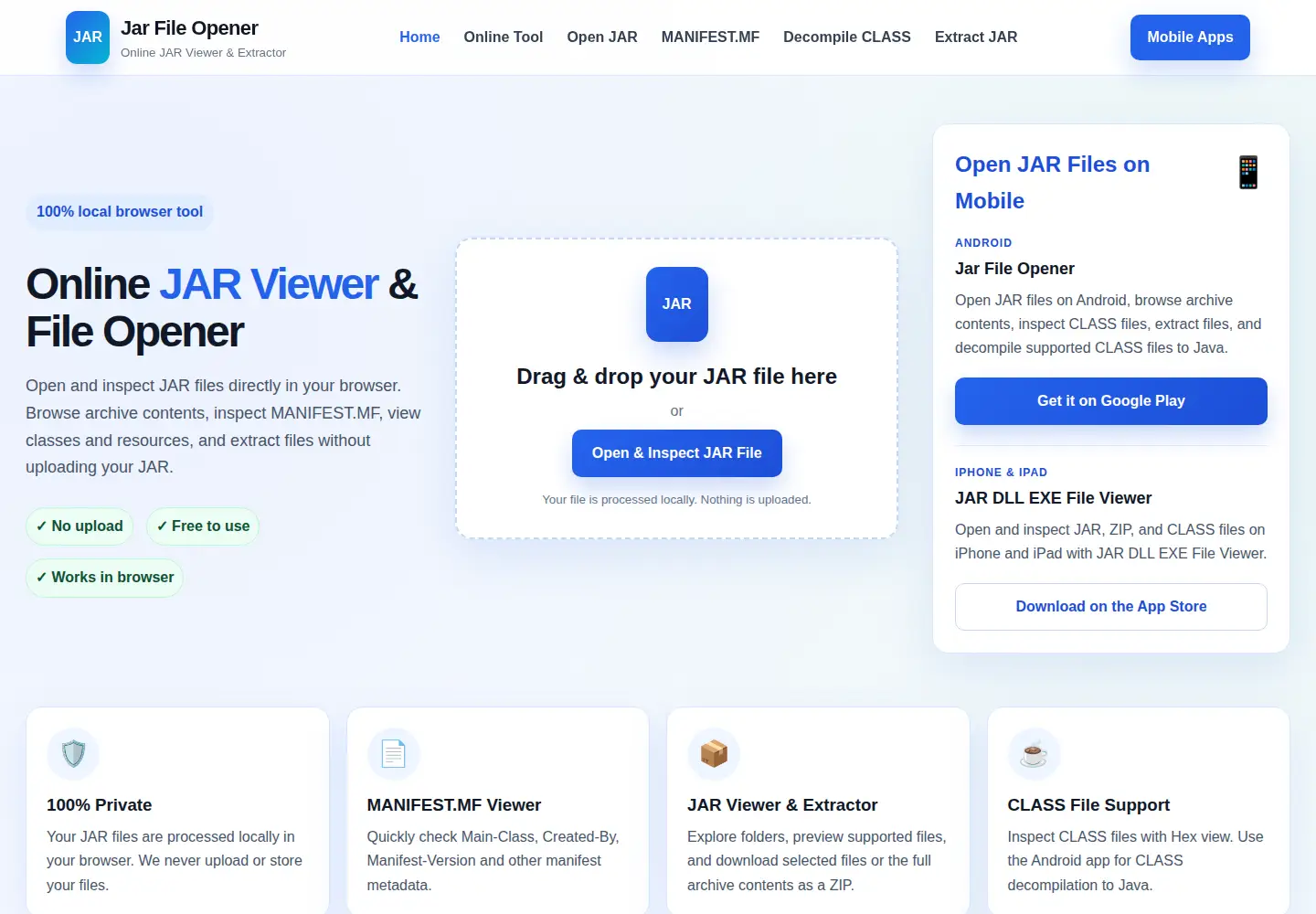Click the Drag & drop your JAR file here heading

[677, 377]
